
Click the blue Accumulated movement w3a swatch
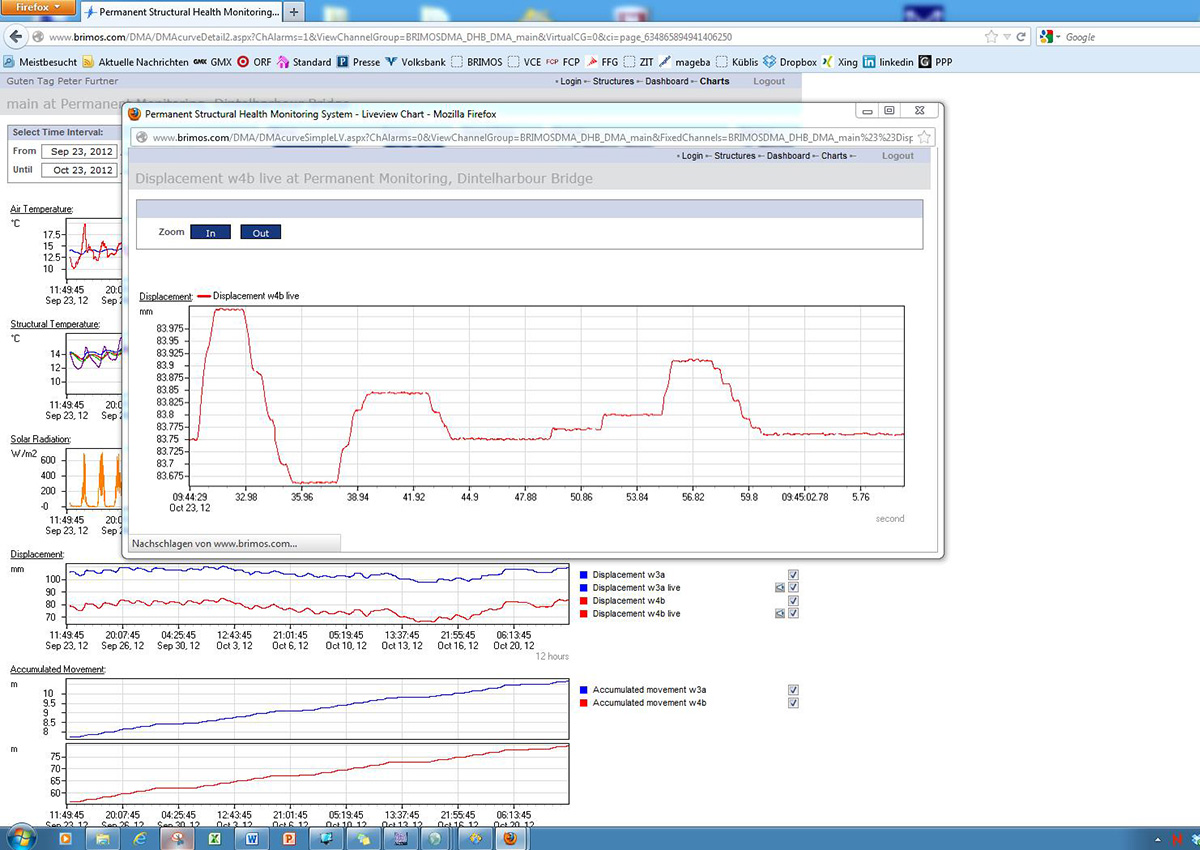584,690
